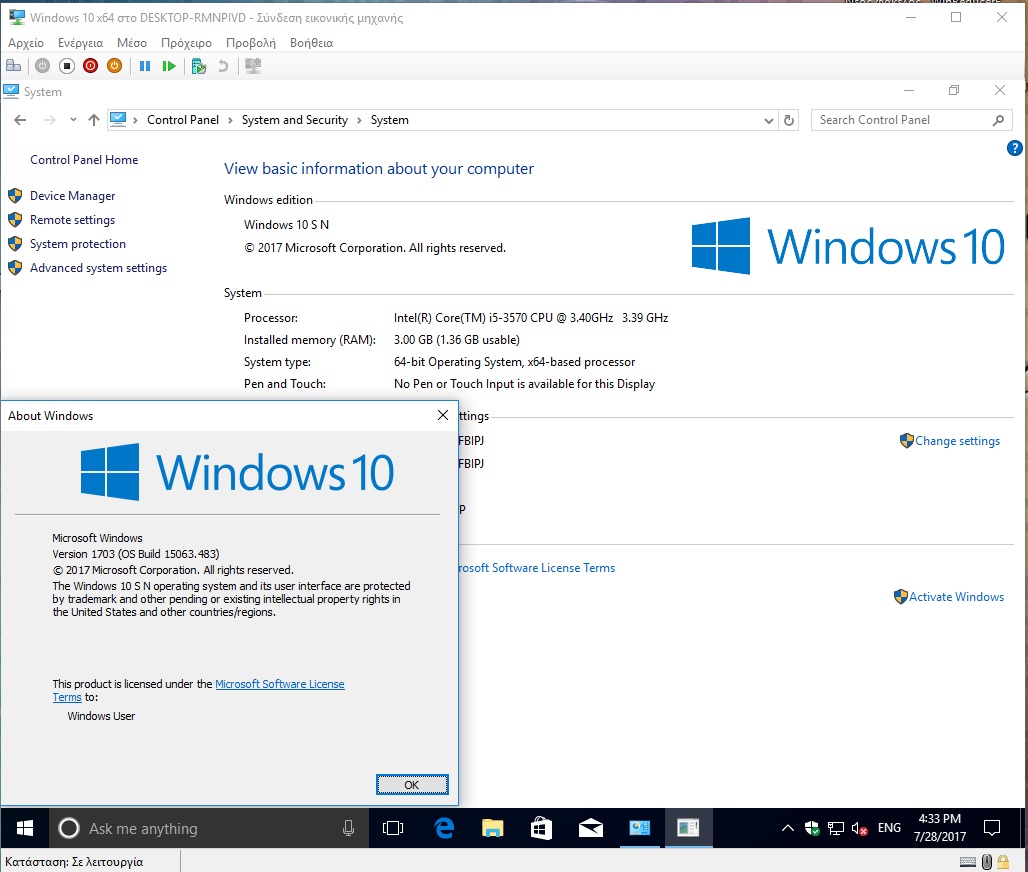The width and height of the screenshot is (1028, 872).
Task: Click the green Reset/play VM toolbar icon
Action: coord(169,66)
